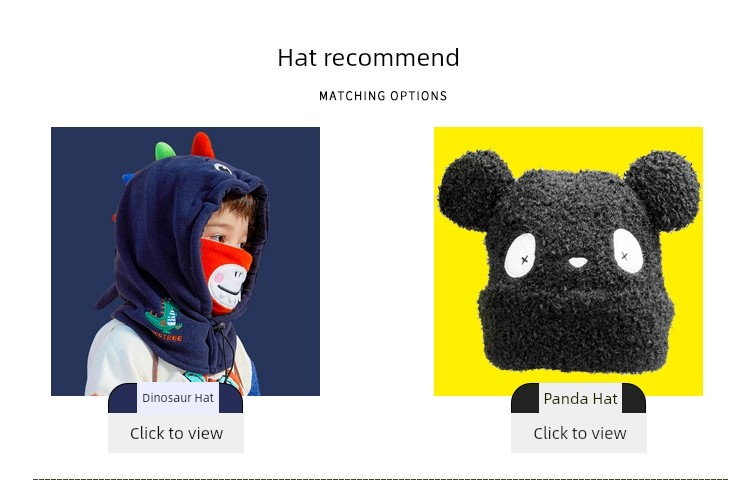Click the green spike on dinosaur hood

pos(165,151)
